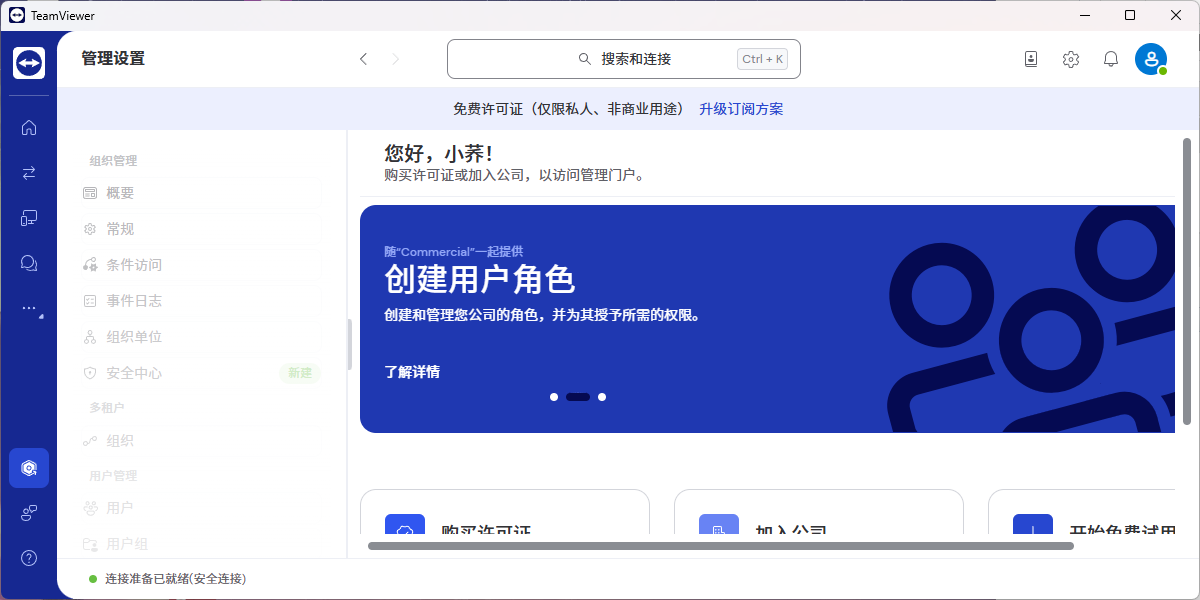This screenshot has height=600, width=1200.
Task: Open the 加入公司 card
Action: 819,512
